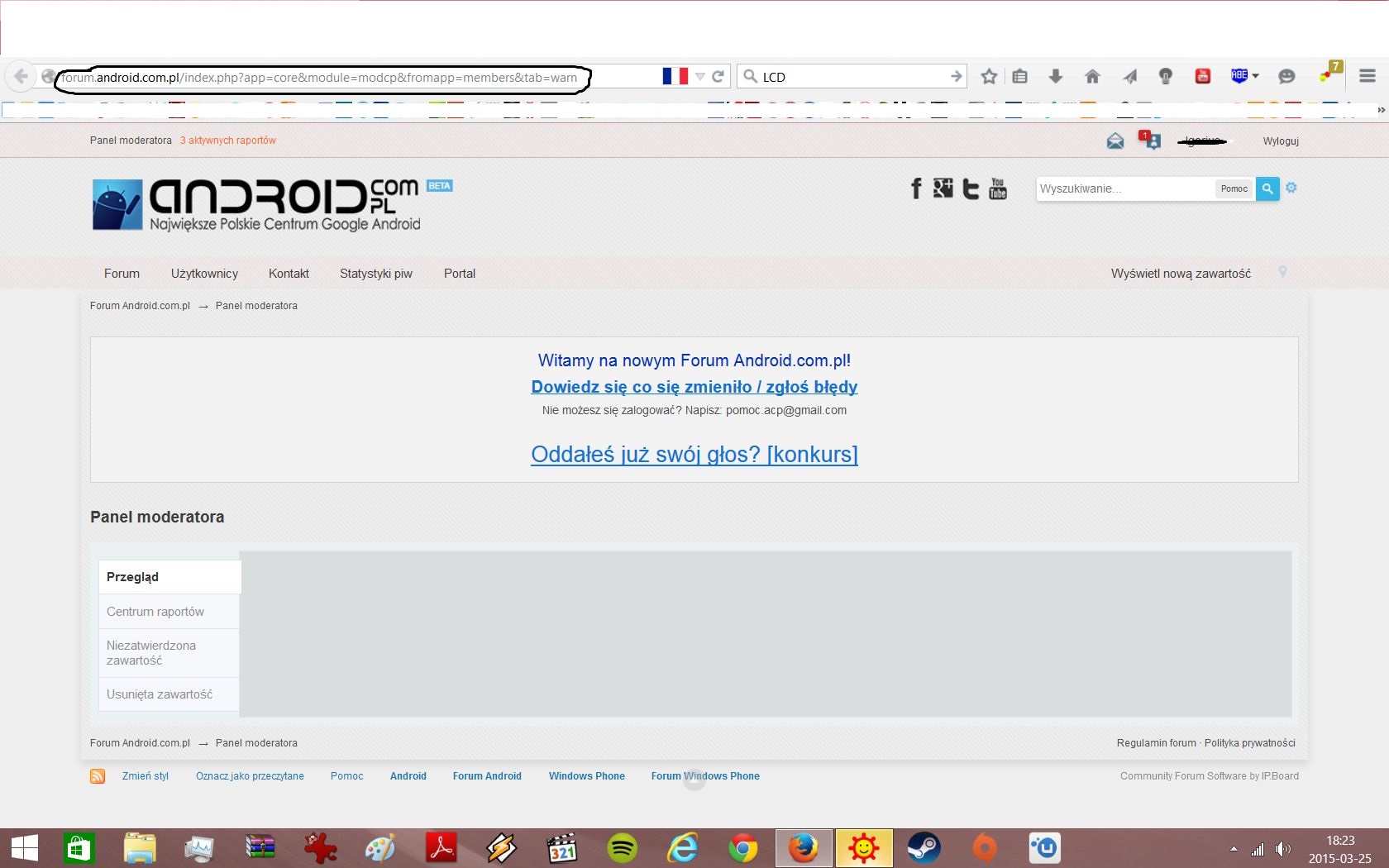
Task: Open the forum's YouTube channel icon
Action: click(998, 188)
